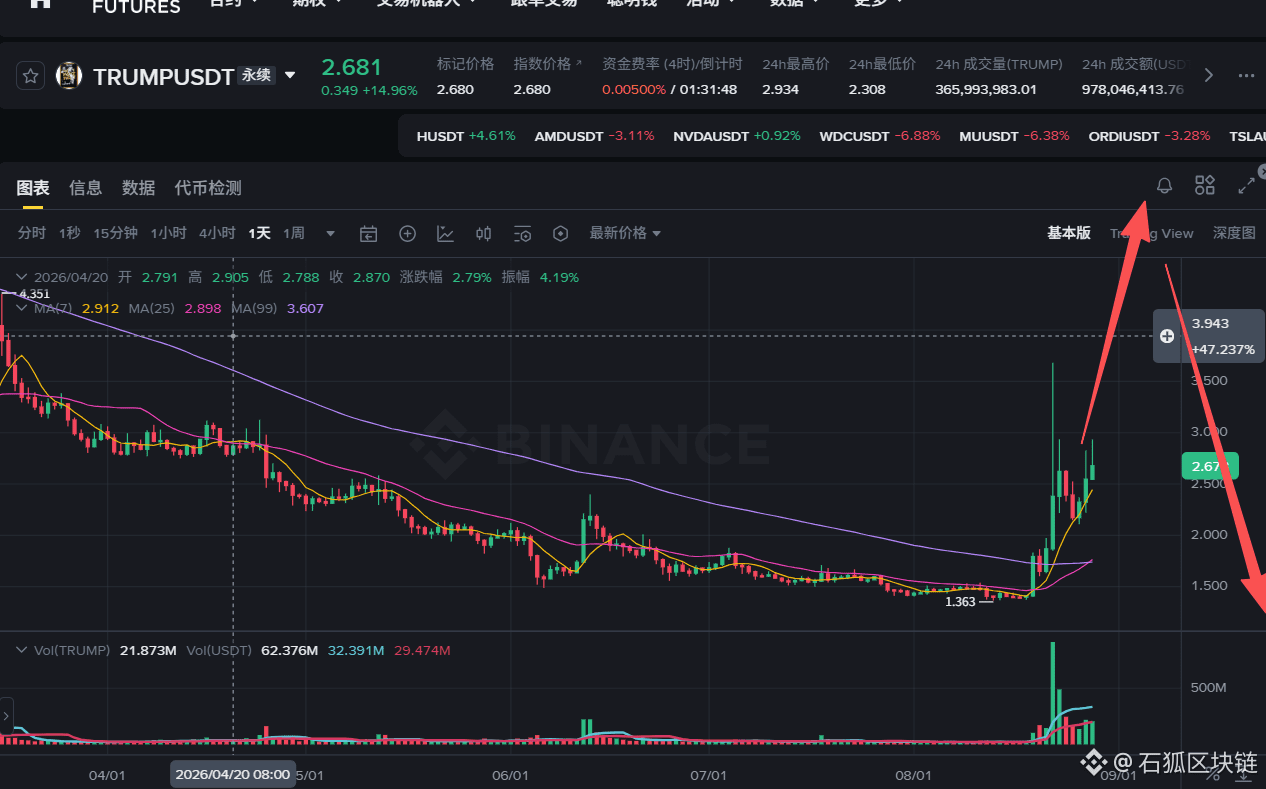Expand the left side panel arrow tab

(6, 717)
